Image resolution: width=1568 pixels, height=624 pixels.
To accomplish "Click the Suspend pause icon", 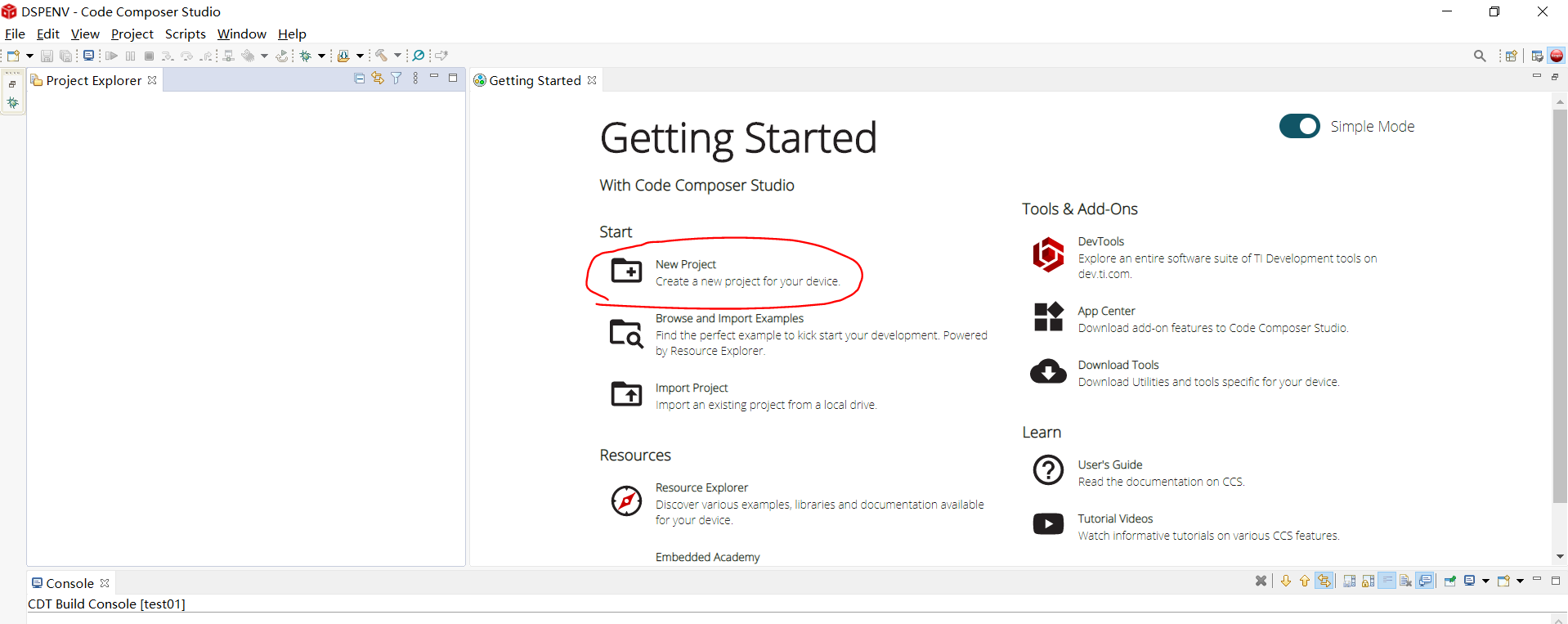I will pos(130,56).
